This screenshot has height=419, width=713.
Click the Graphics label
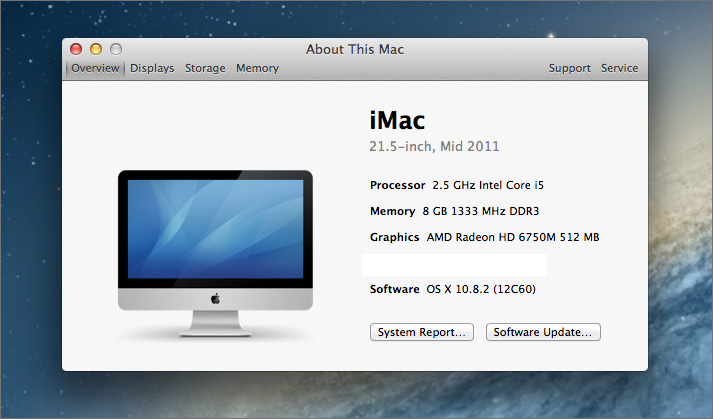point(394,237)
